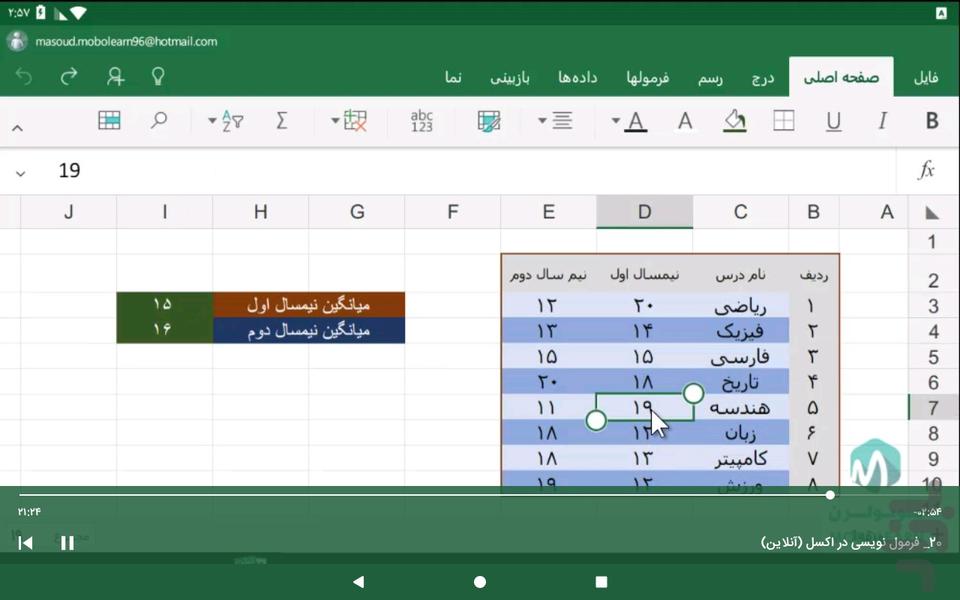The width and height of the screenshot is (960, 600).
Task: Open the cell borders tool
Action: pyautogui.click(x=784, y=121)
